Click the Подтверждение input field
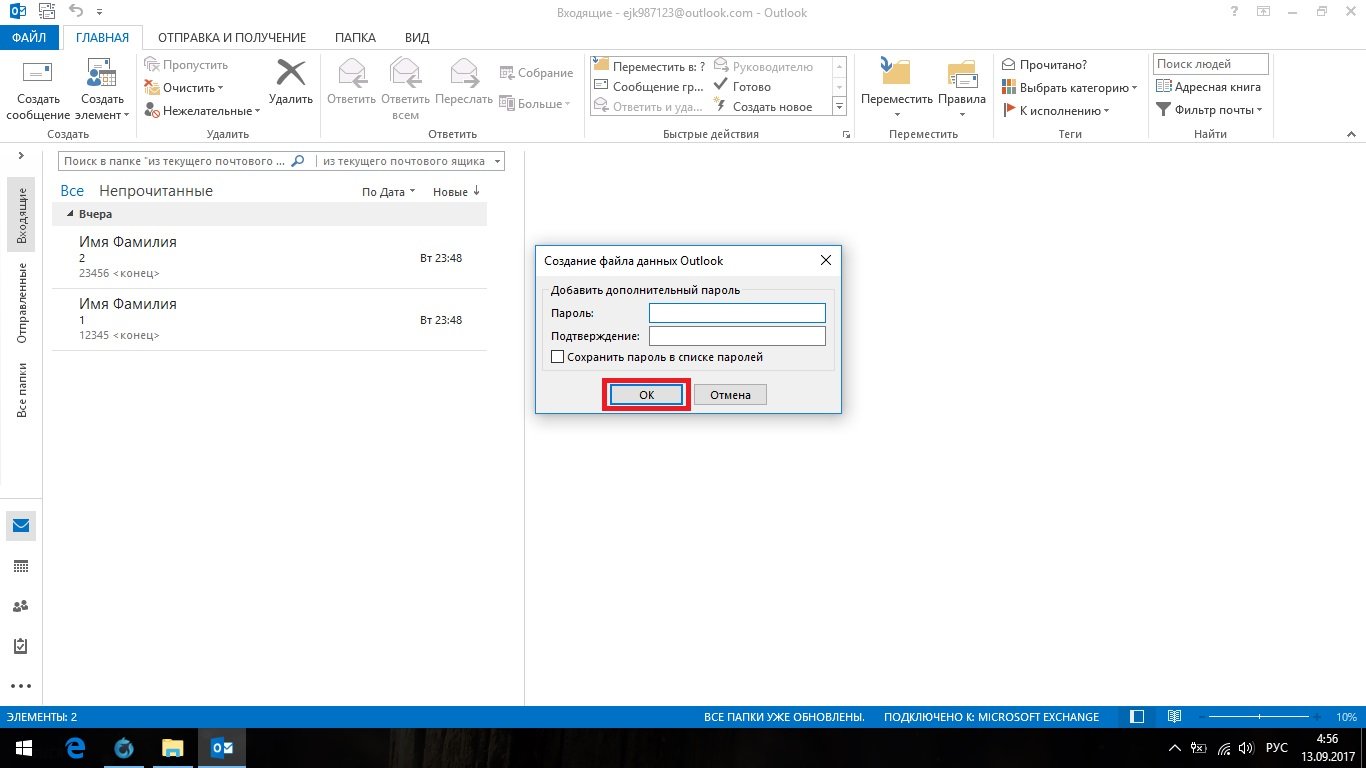 point(737,336)
